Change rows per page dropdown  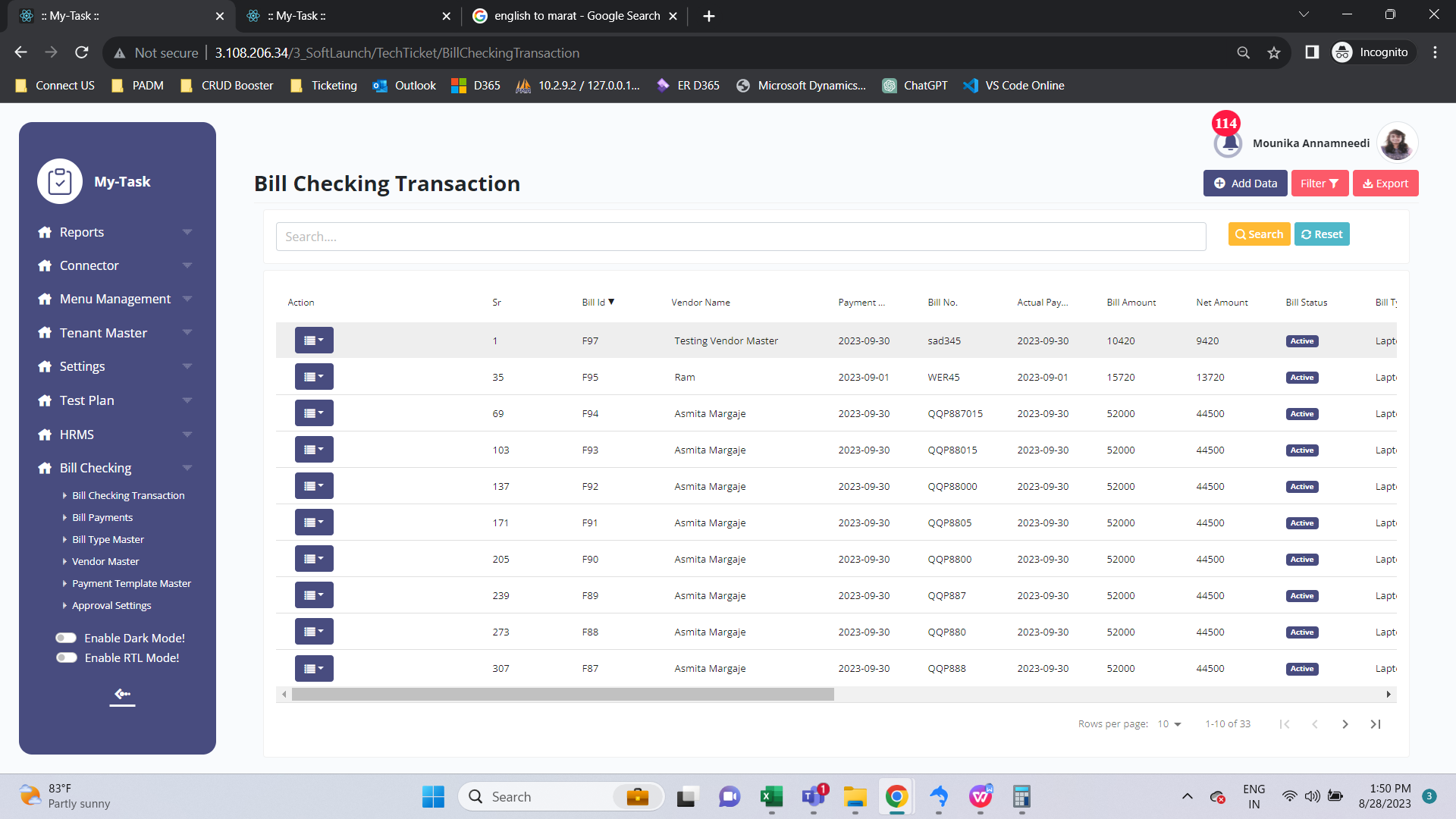coord(1169,724)
